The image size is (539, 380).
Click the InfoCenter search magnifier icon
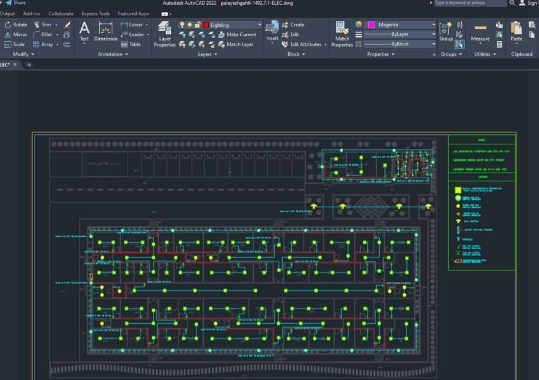click(512, 3)
